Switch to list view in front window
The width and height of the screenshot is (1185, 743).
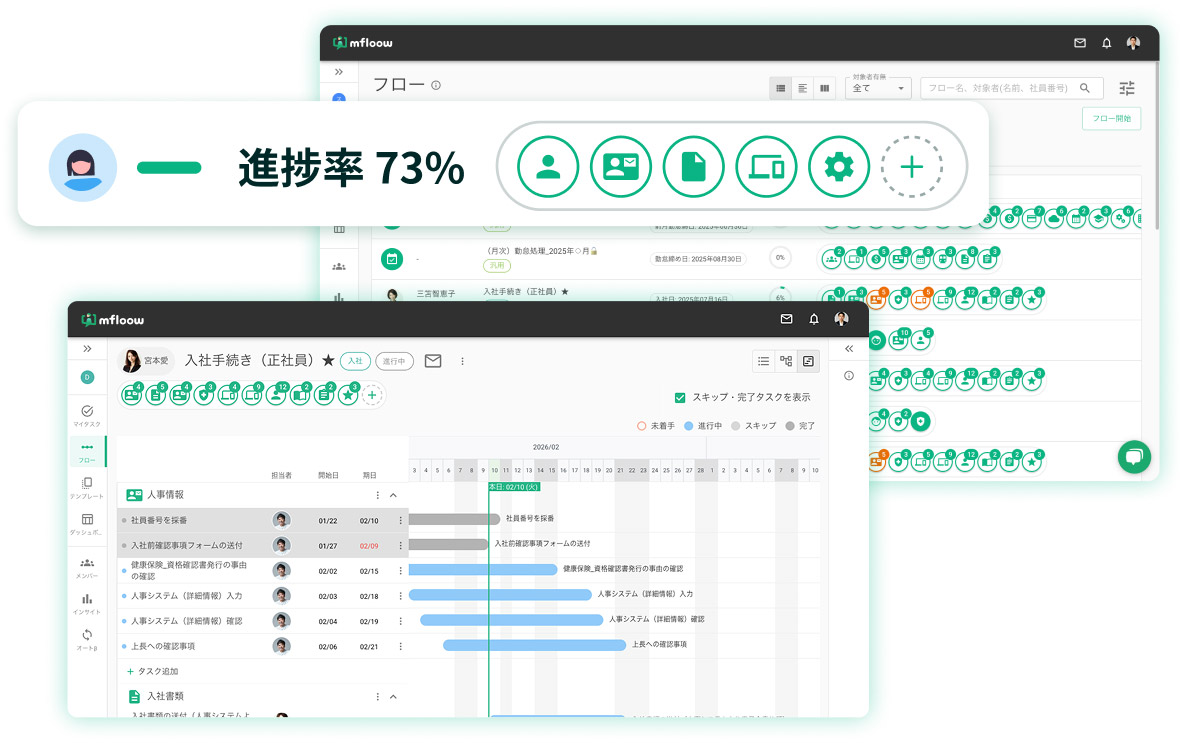pos(764,361)
